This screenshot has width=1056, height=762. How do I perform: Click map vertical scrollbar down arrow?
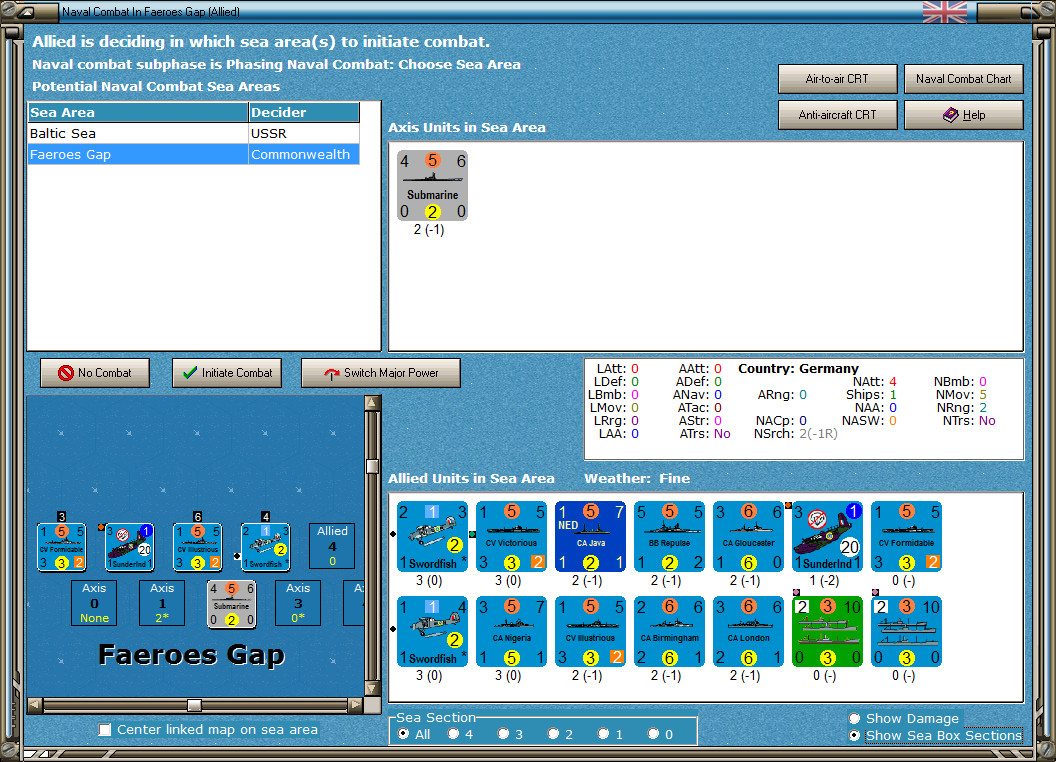pos(372,689)
